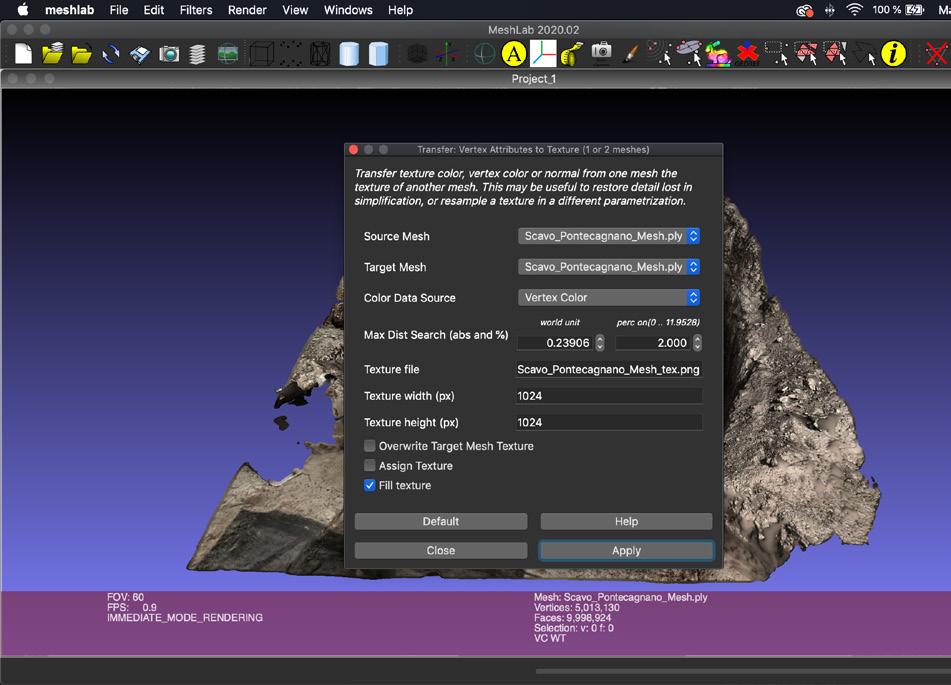Open the View menu
This screenshot has width=951, height=685.
pos(295,10)
